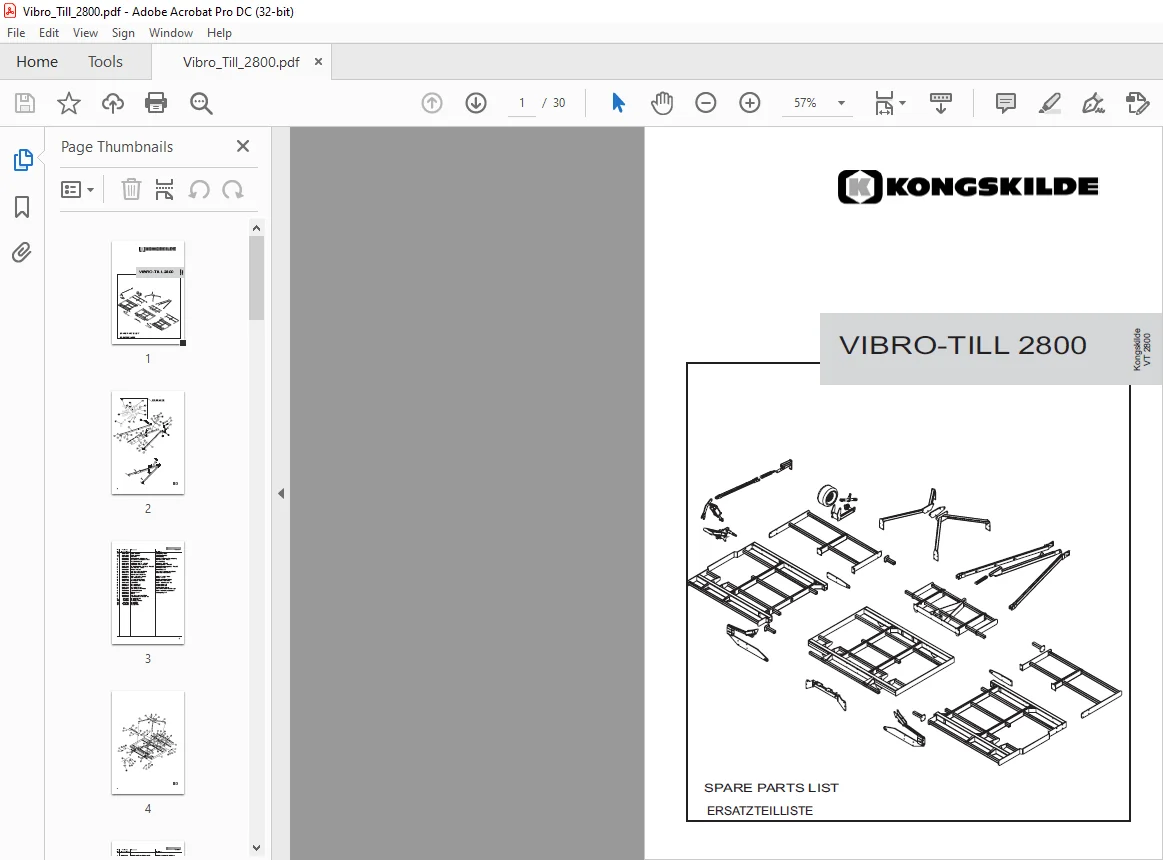Print the file using the printer icon
This screenshot has width=1163, height=860.
[156, 103]
